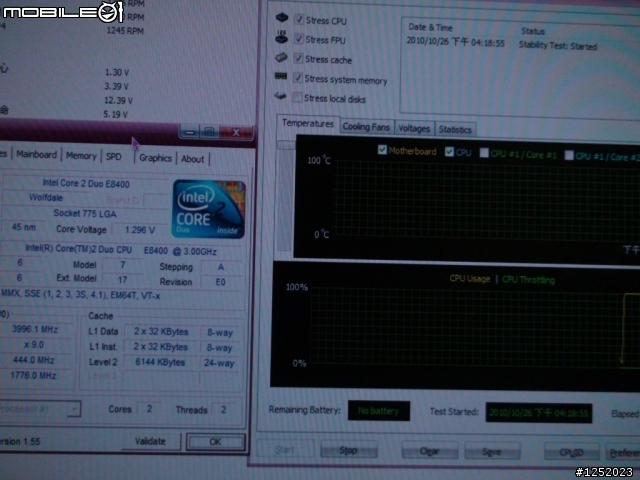
Task: Click the Threads count field
Action: point(223,409)
